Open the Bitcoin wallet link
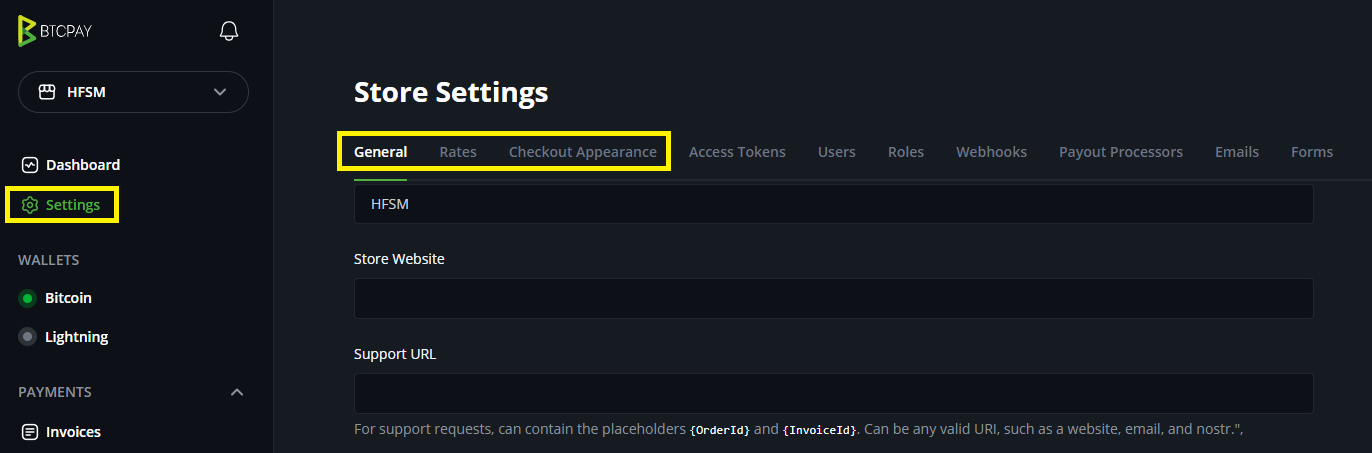The height and width of the screenshot is (453, 1372). tap(68, 298)
